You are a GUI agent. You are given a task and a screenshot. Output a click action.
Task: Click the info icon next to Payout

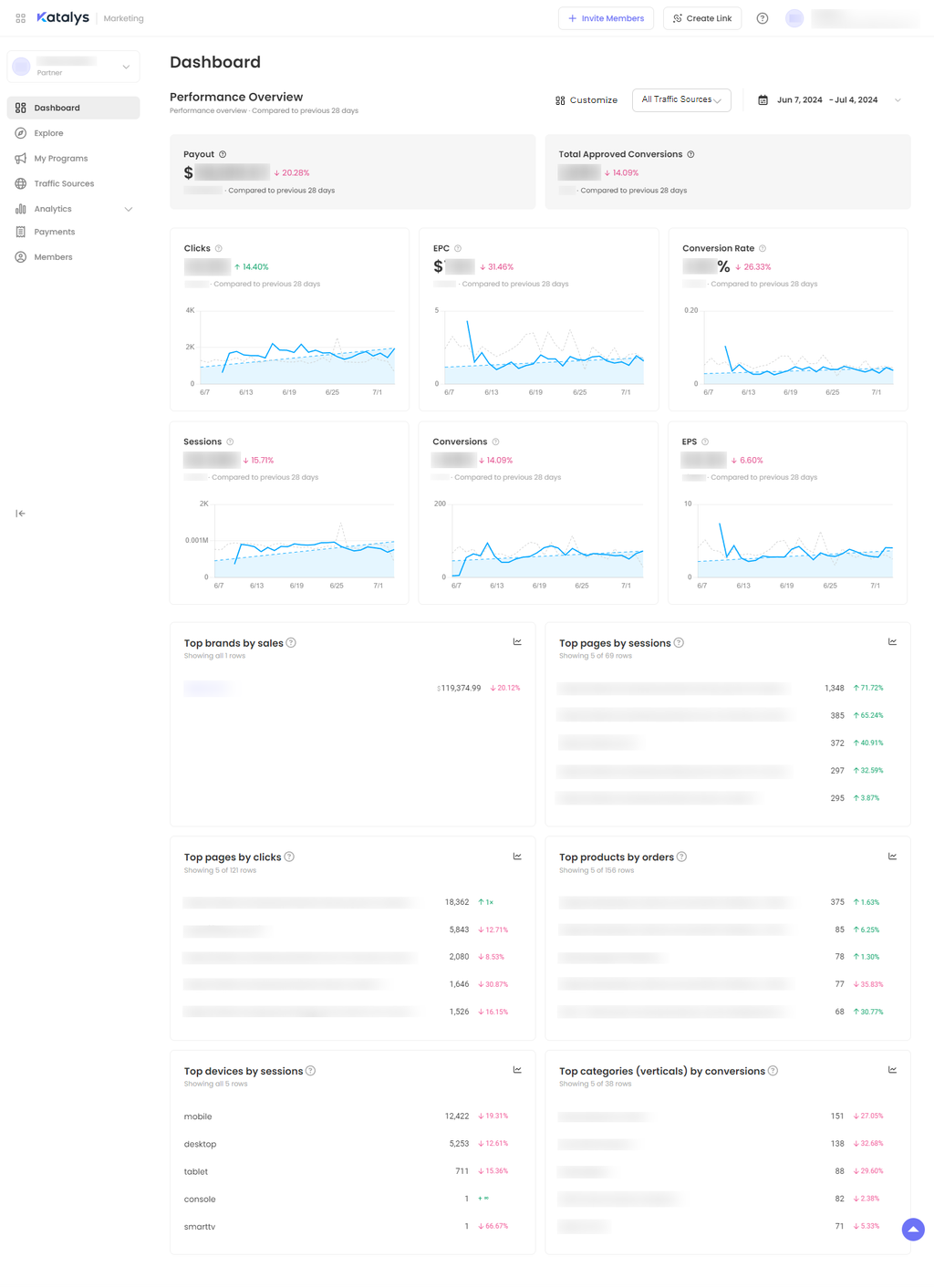click(223, 154)
